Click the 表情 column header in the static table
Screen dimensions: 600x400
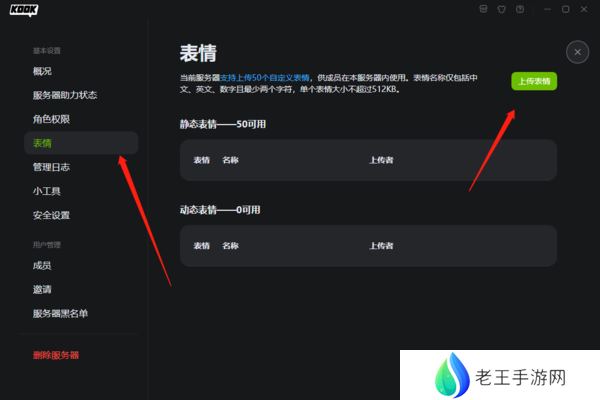[x=202, y=160]
